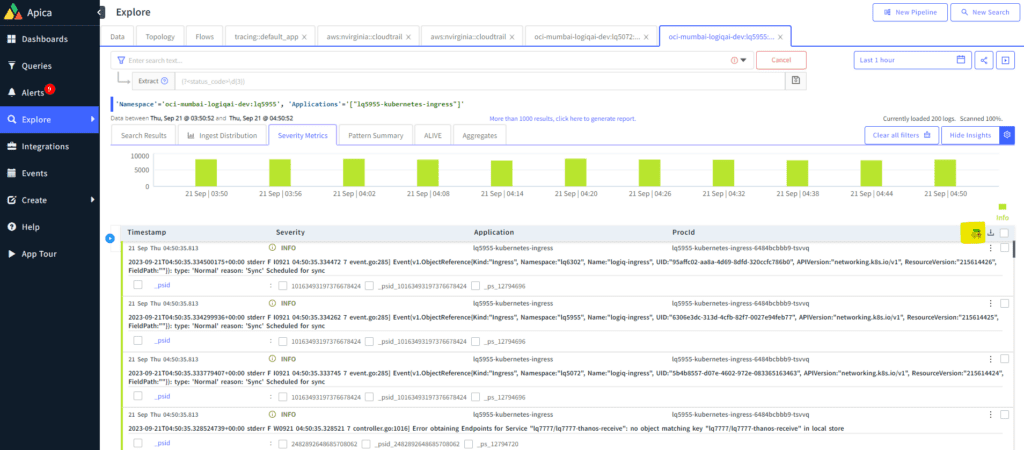Close the active oci-mumbai-logiqai-dev:lq5955 tab
The height and width of the screenshot is (450, 1024).
[780, 37]
